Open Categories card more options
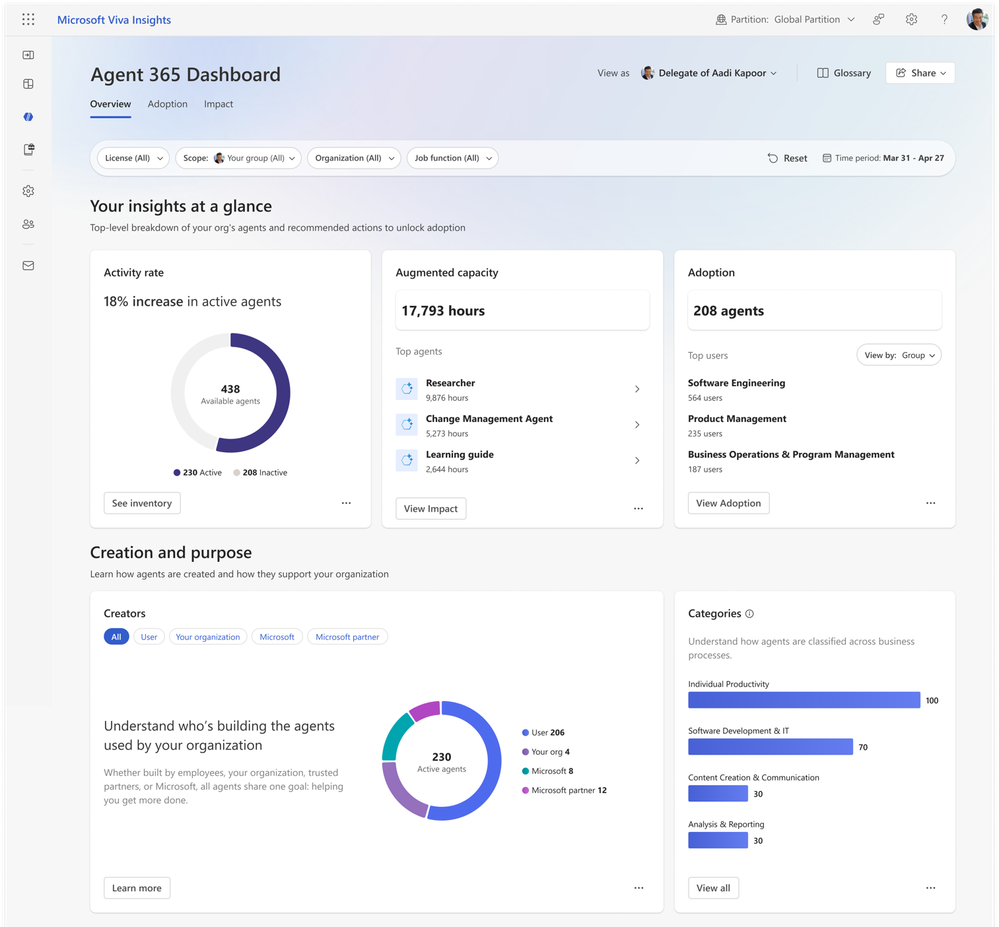This screenshot has height=927, width=999. [x=931, y=887]
